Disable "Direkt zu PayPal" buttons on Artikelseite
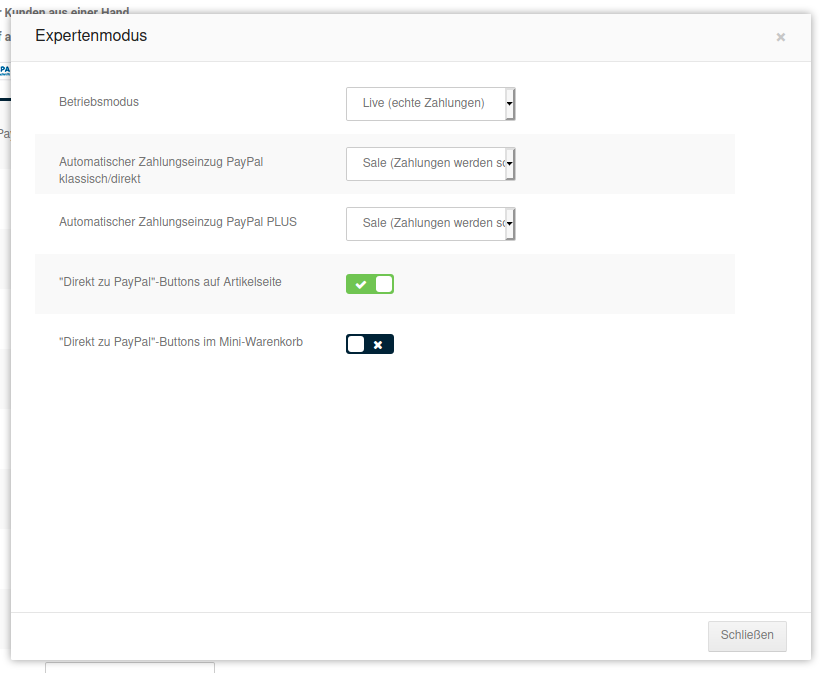Screen dimensions: 820x673 point(370,284)
